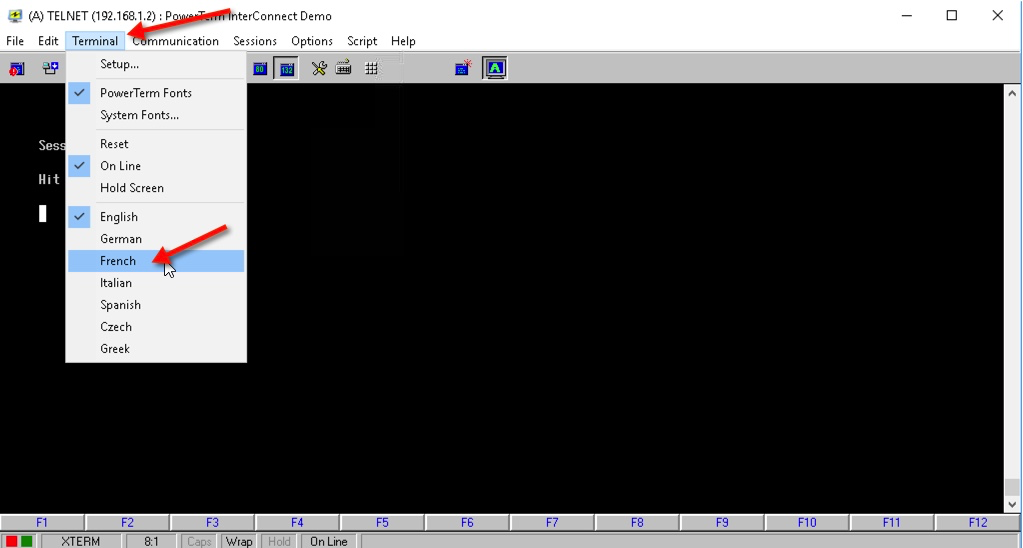Screen dimensions: 1023x548
Task: Click the monitor icon labeled A
Action: (x=495, y=68)
